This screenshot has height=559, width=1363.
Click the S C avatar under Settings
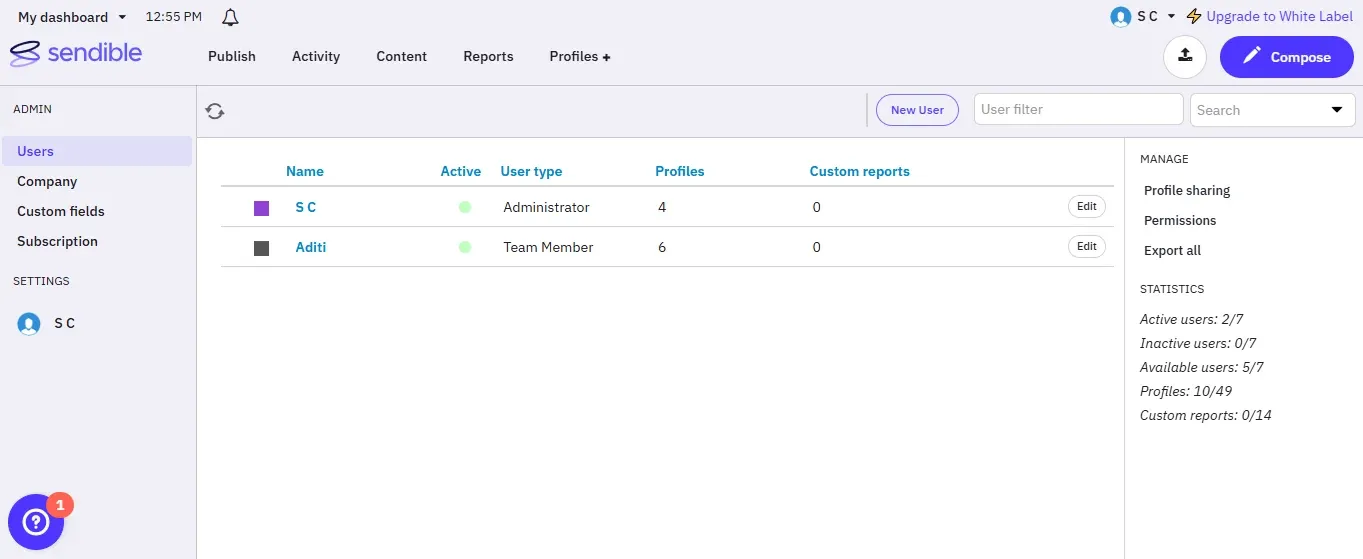[x=29, y=324]
